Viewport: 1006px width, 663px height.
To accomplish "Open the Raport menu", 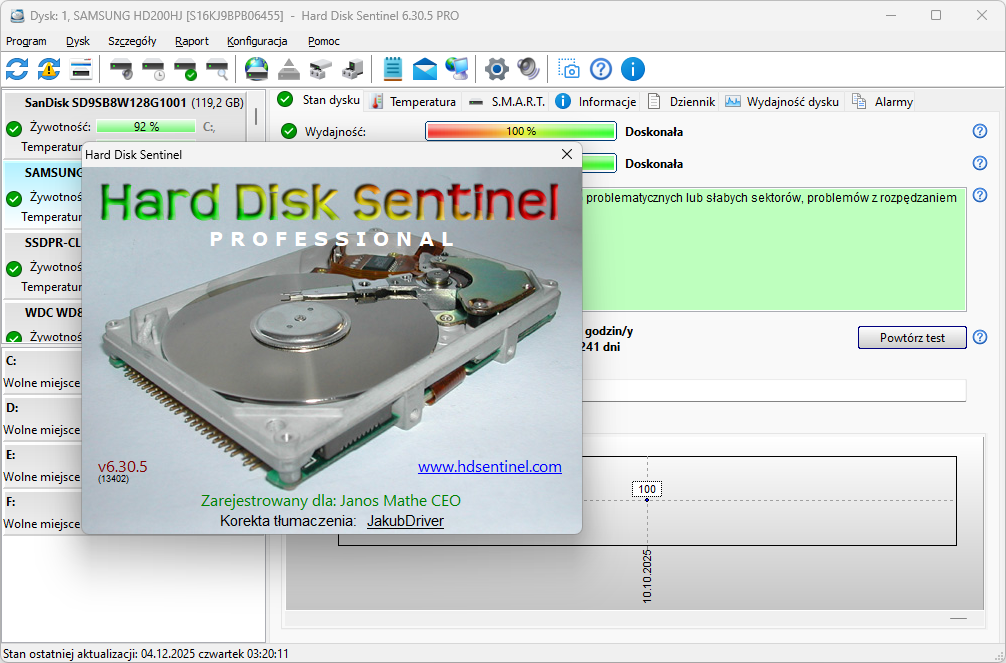I will click(192, 41).
